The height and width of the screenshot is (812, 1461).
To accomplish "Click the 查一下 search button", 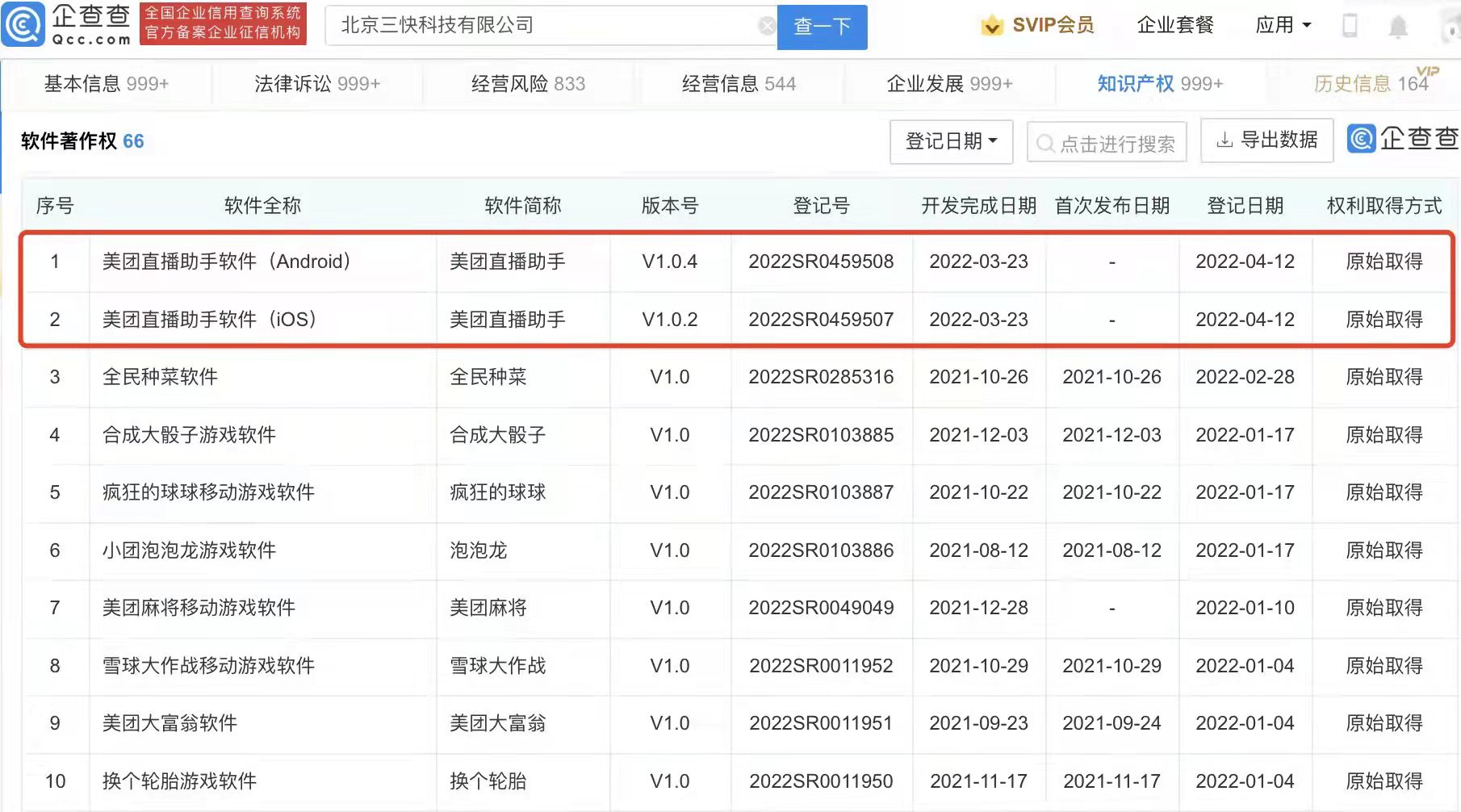I will 822,27.
